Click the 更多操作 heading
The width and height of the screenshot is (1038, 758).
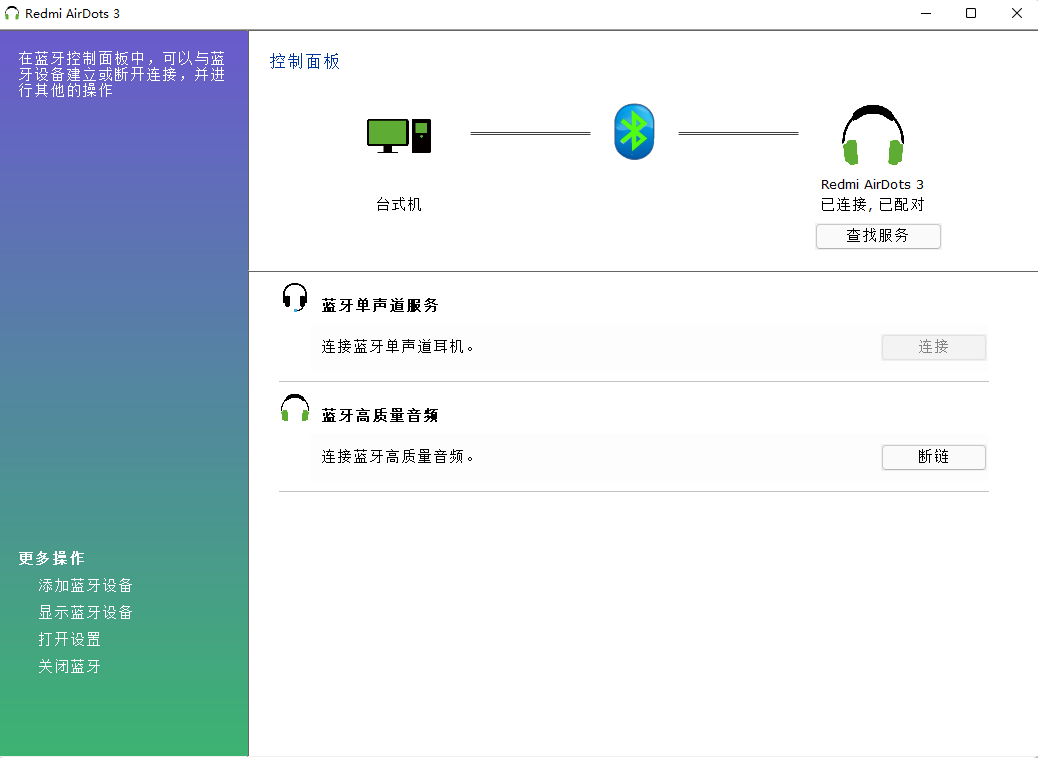(x=52, y=558)
